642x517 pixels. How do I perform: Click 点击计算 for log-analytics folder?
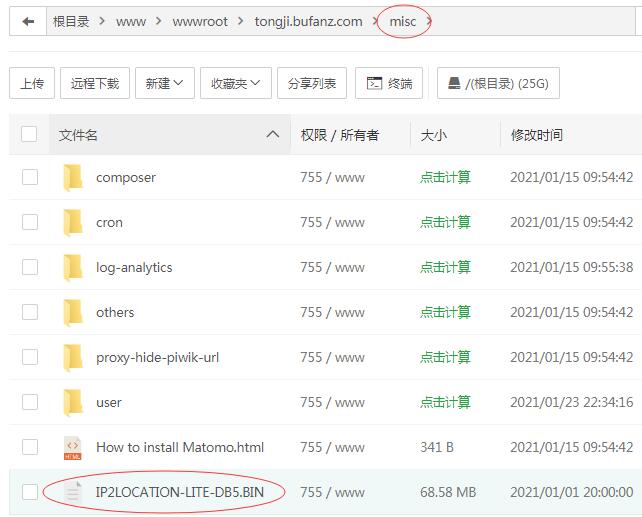(x=445, y=267)
